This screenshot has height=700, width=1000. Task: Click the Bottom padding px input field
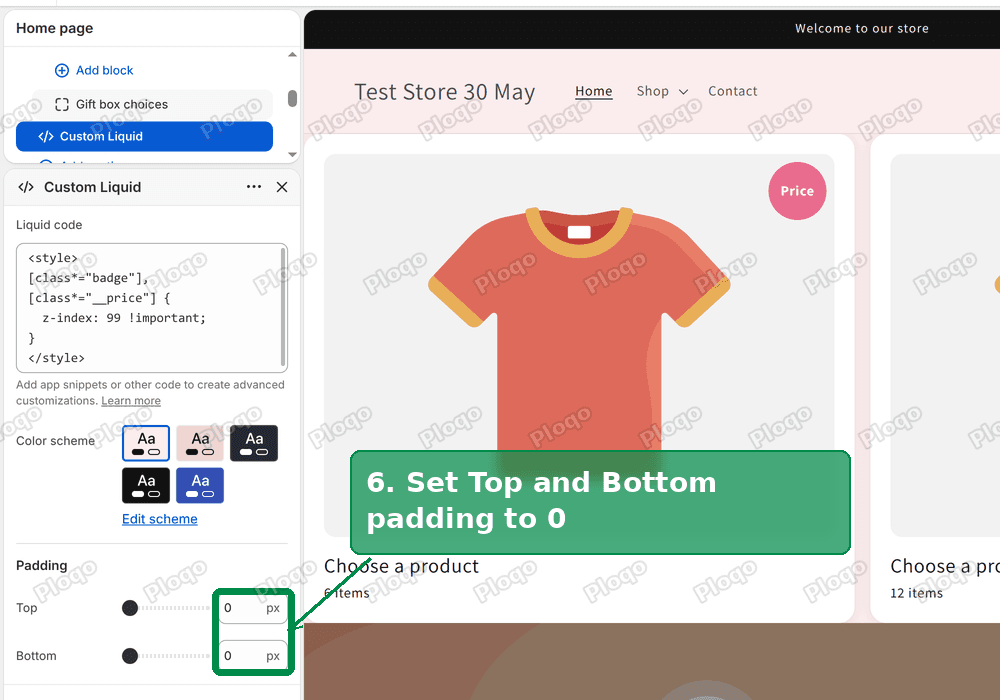253,656
